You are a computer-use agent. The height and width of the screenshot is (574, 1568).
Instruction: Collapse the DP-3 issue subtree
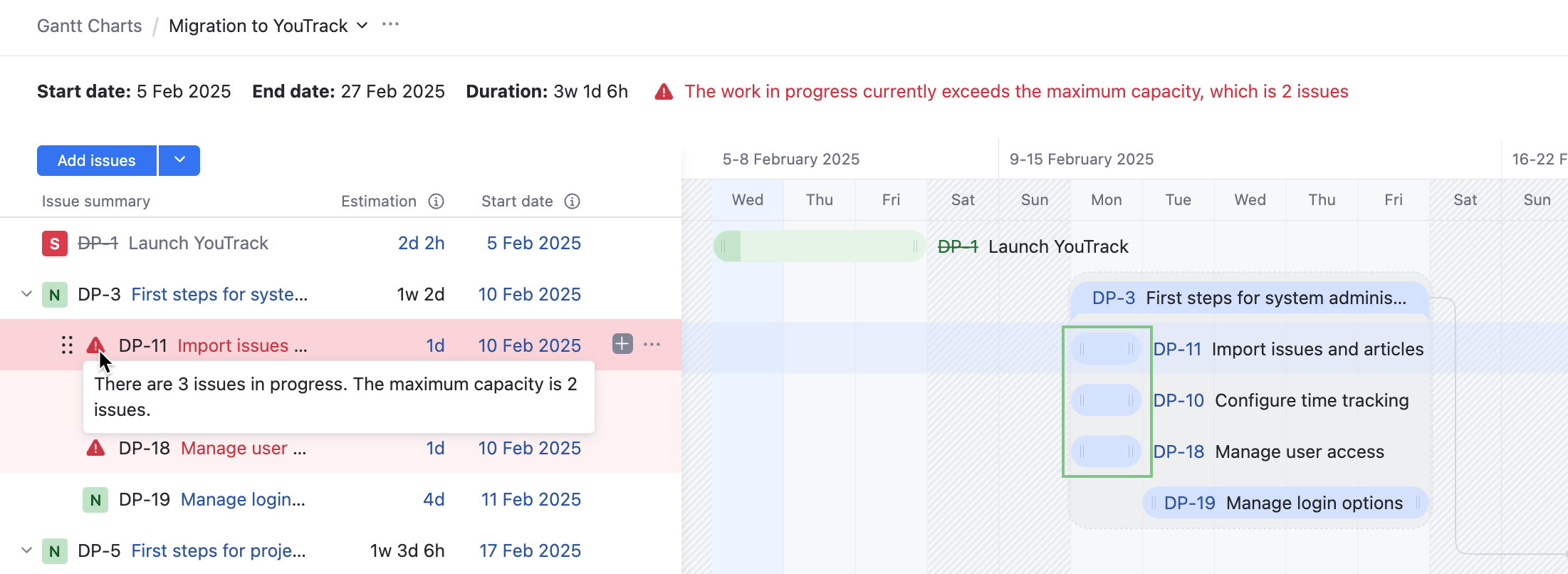coord(27,294)
